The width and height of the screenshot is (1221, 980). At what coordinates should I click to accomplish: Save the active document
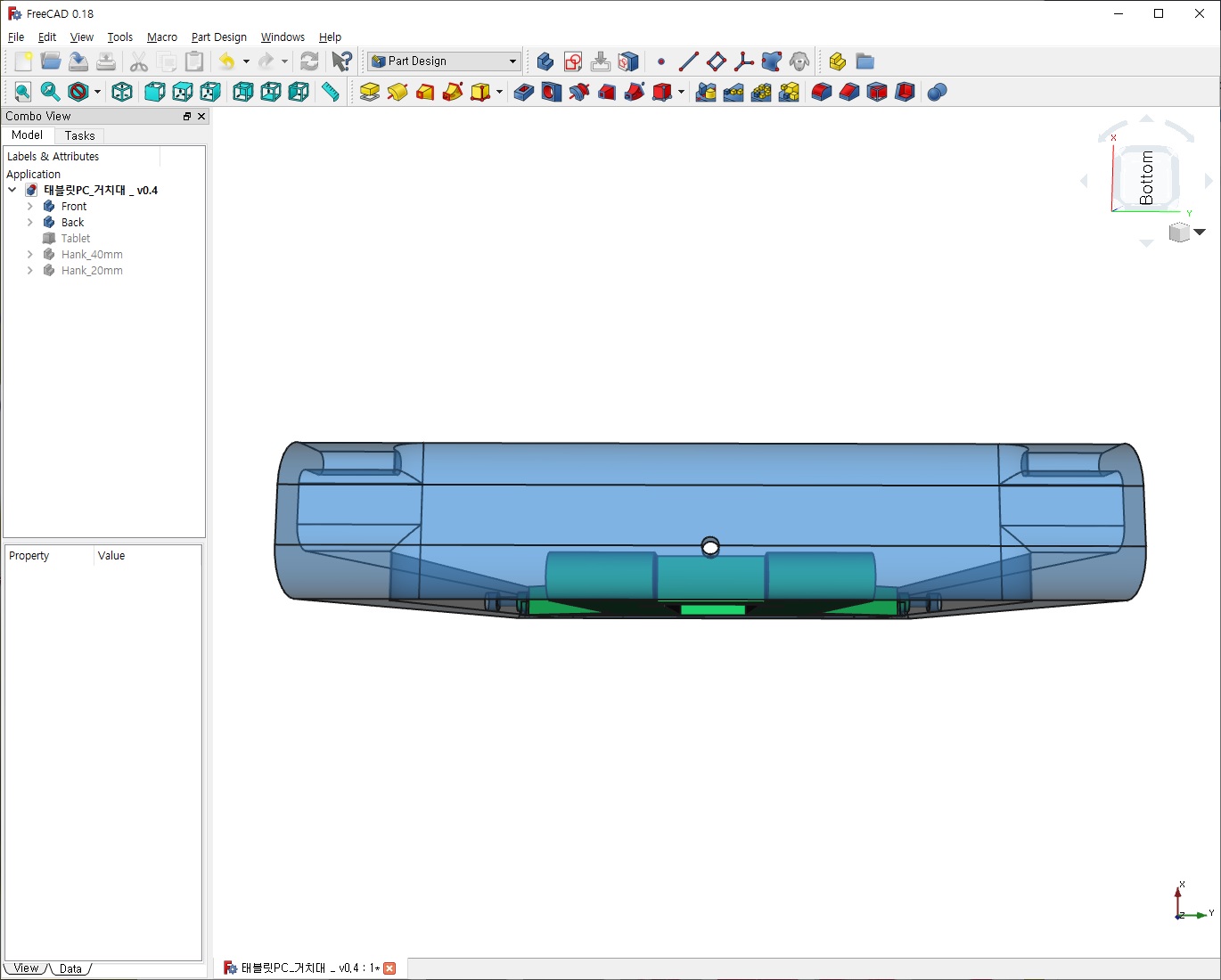click(78, 61)
